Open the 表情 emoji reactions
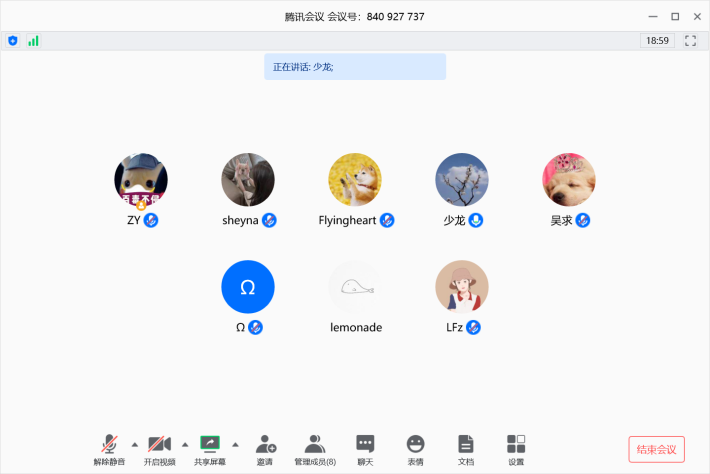710x474 pixels. [415, 447]
